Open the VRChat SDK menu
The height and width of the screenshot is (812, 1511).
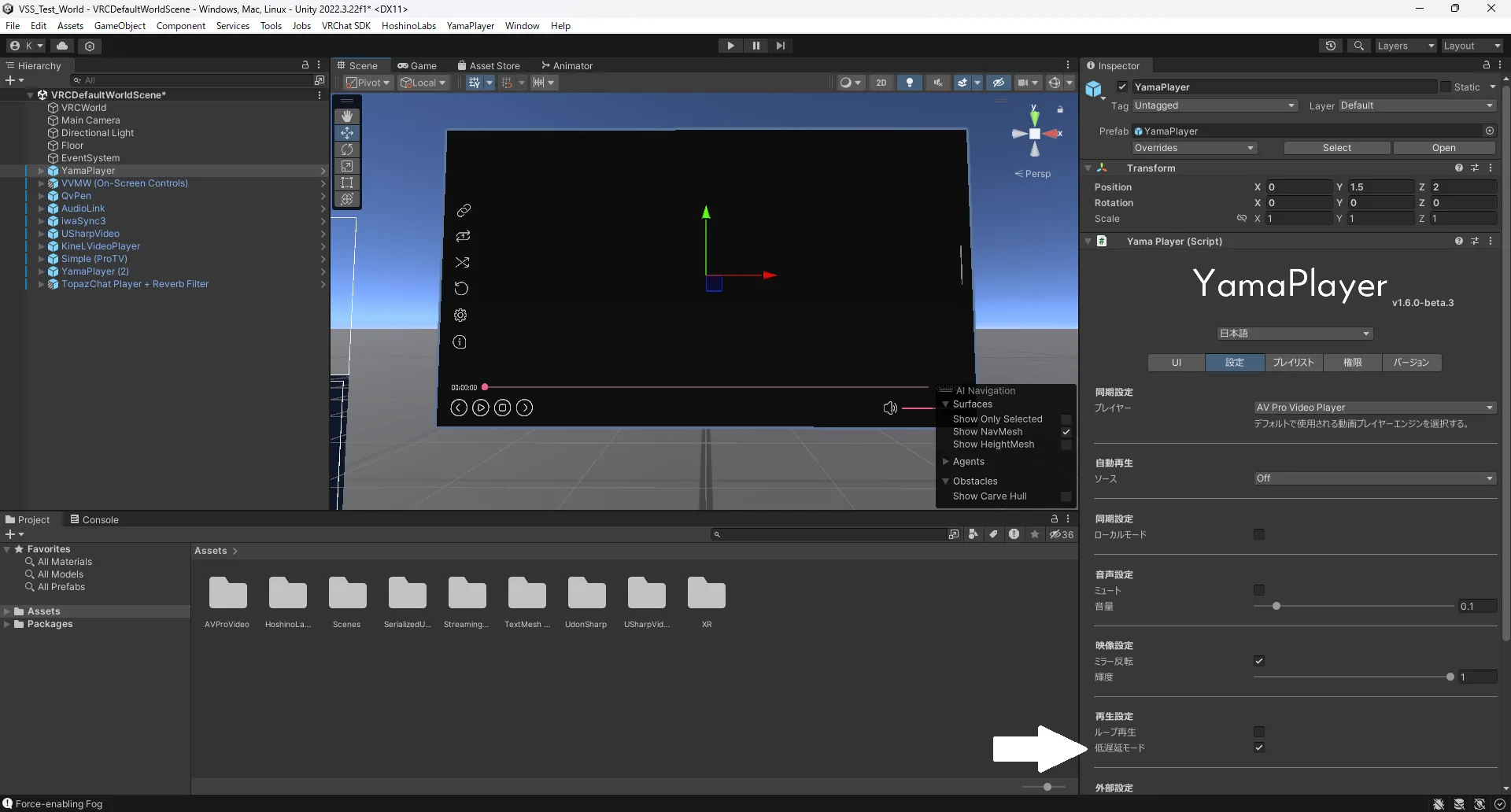[x=345, y=26]
